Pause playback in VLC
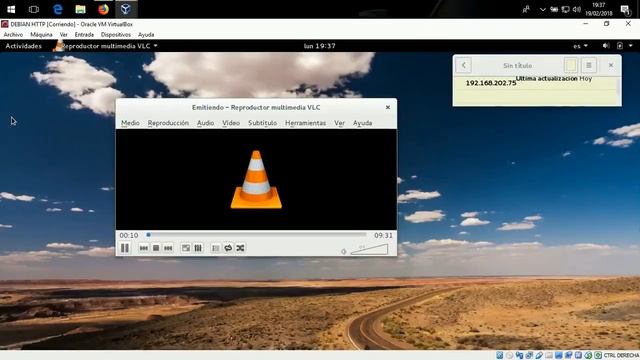 [125, 248]
